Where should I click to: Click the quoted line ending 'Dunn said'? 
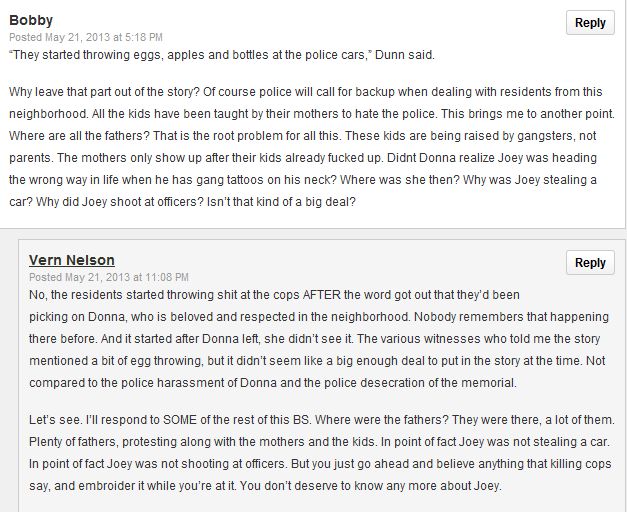click(222, 55)
